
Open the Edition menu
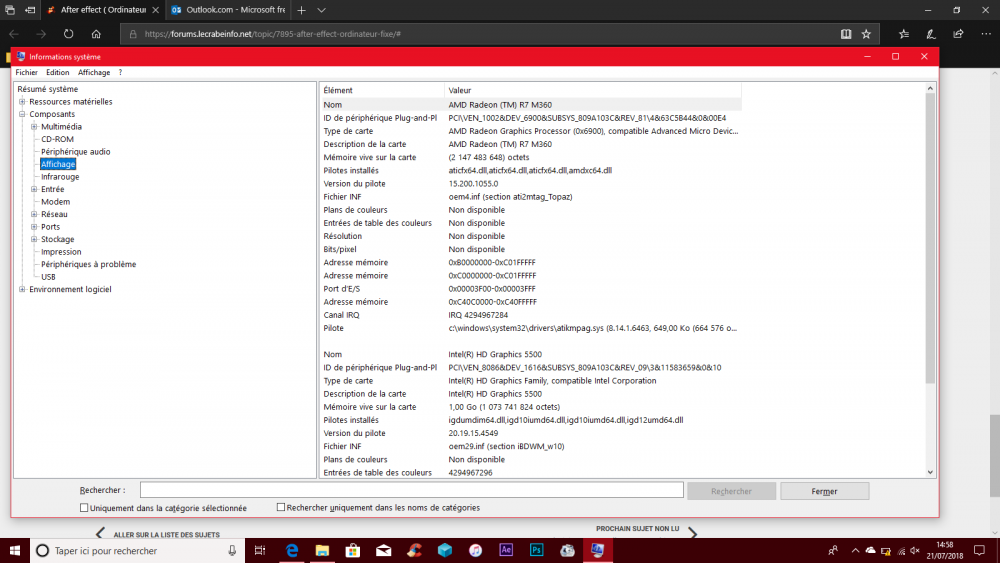pyautogui.click(x=57, y=73)
